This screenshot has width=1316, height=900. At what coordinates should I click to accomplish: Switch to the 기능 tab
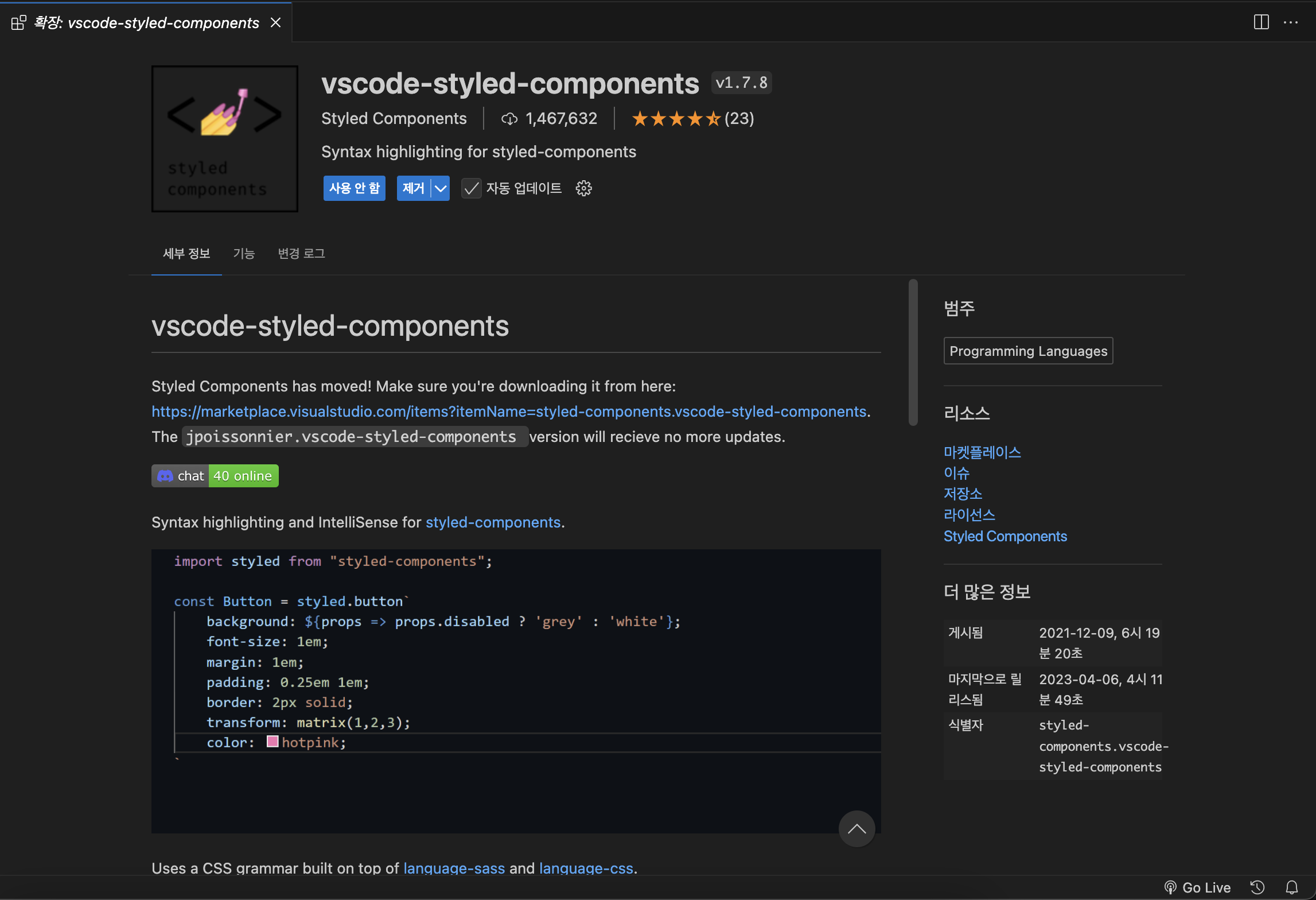pos(244,253)
